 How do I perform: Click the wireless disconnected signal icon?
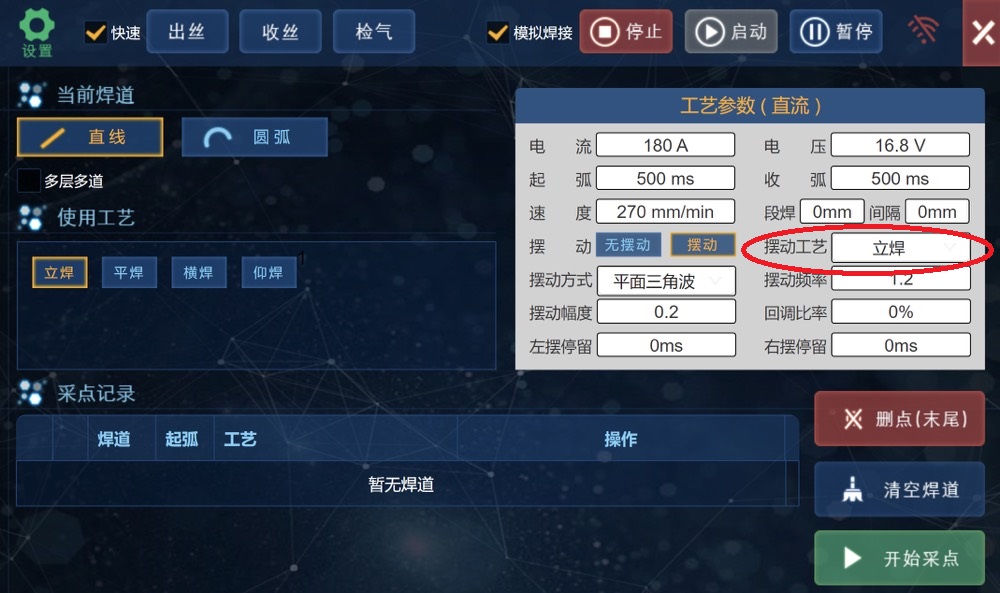[922, 30]
